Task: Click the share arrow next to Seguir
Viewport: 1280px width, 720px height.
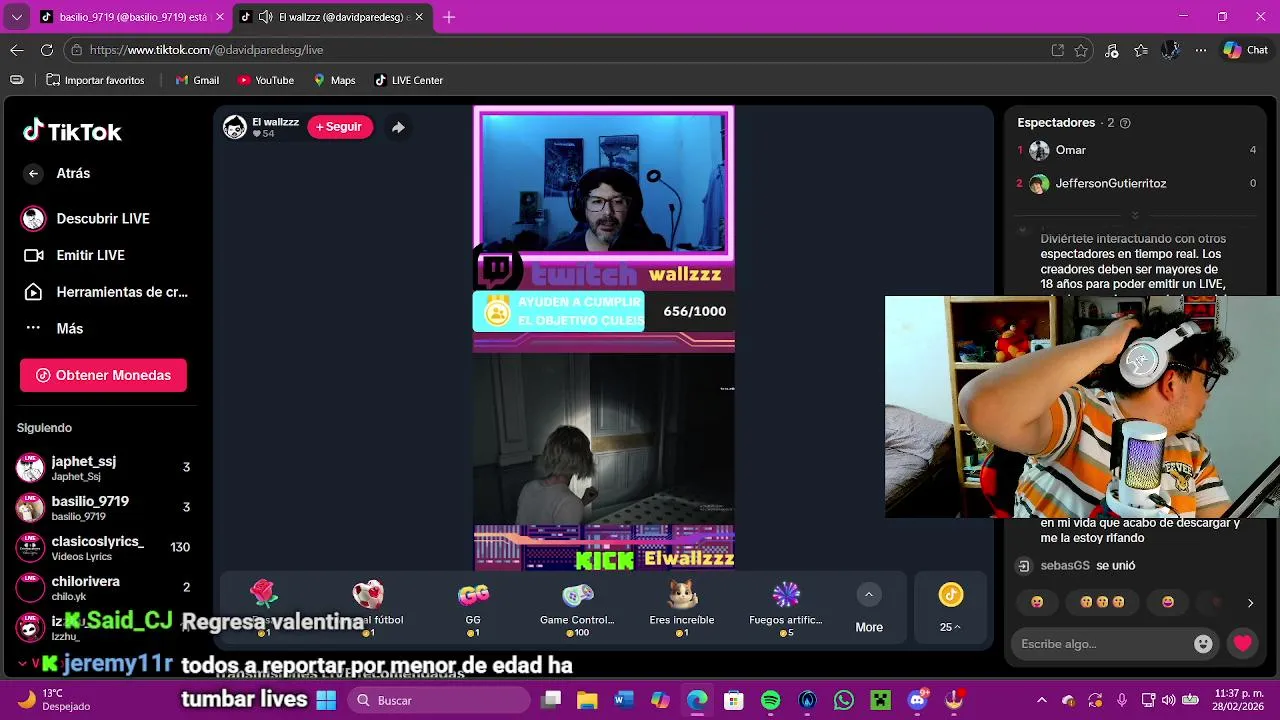Action: tap(398, 127)
